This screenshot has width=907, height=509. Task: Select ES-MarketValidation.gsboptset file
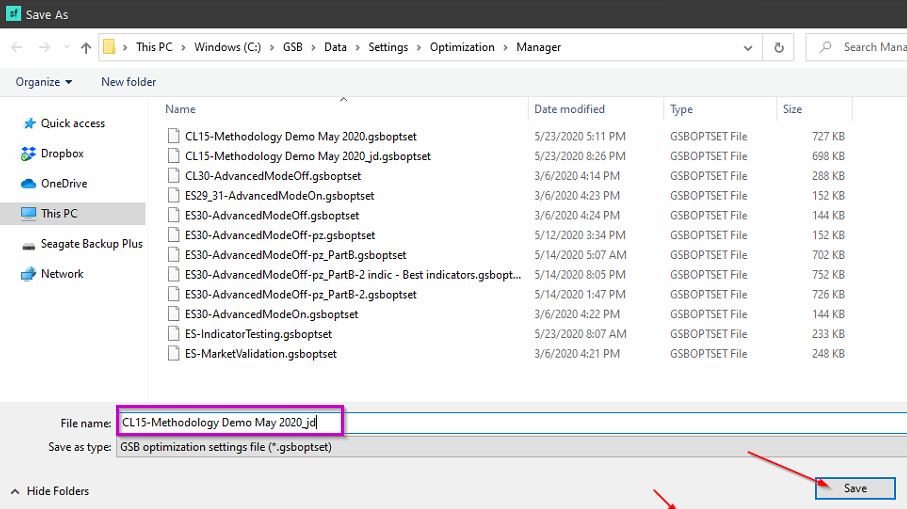(x=260, y=354)
